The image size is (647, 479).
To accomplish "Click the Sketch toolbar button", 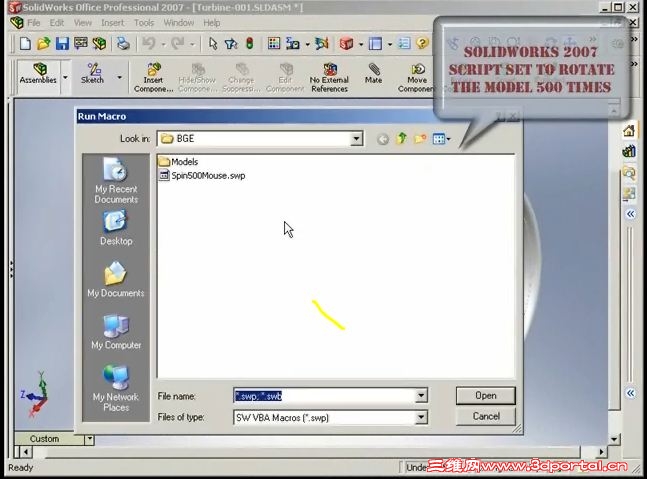I will pos(92,74).
